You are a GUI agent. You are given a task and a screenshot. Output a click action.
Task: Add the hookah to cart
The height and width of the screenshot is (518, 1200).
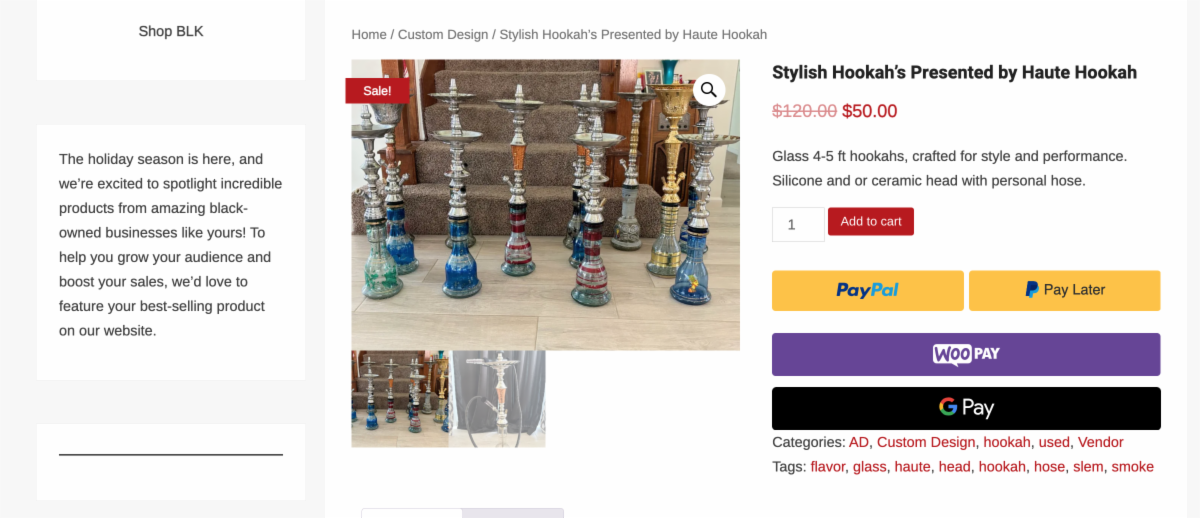point(871,222)
